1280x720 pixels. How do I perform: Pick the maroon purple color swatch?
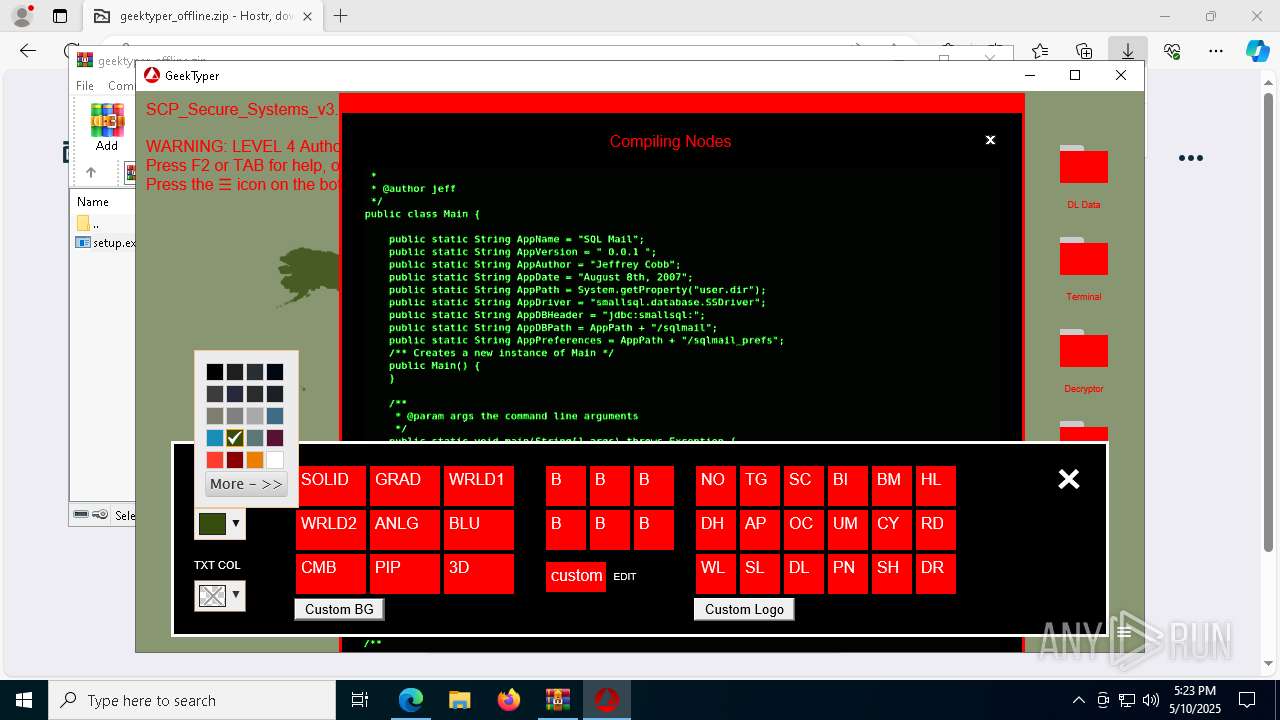275,438
